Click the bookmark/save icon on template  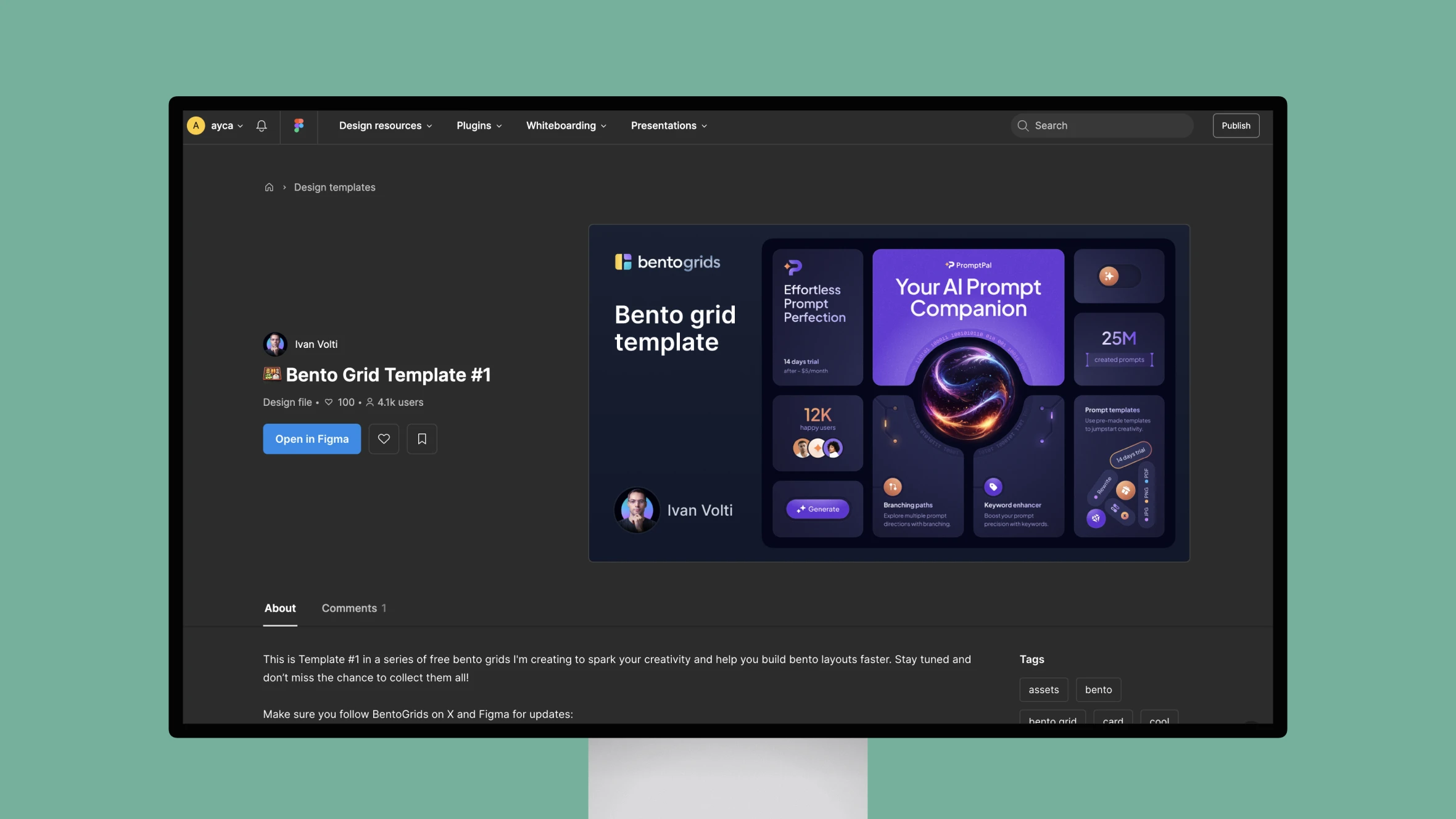[x=422, y=439]
